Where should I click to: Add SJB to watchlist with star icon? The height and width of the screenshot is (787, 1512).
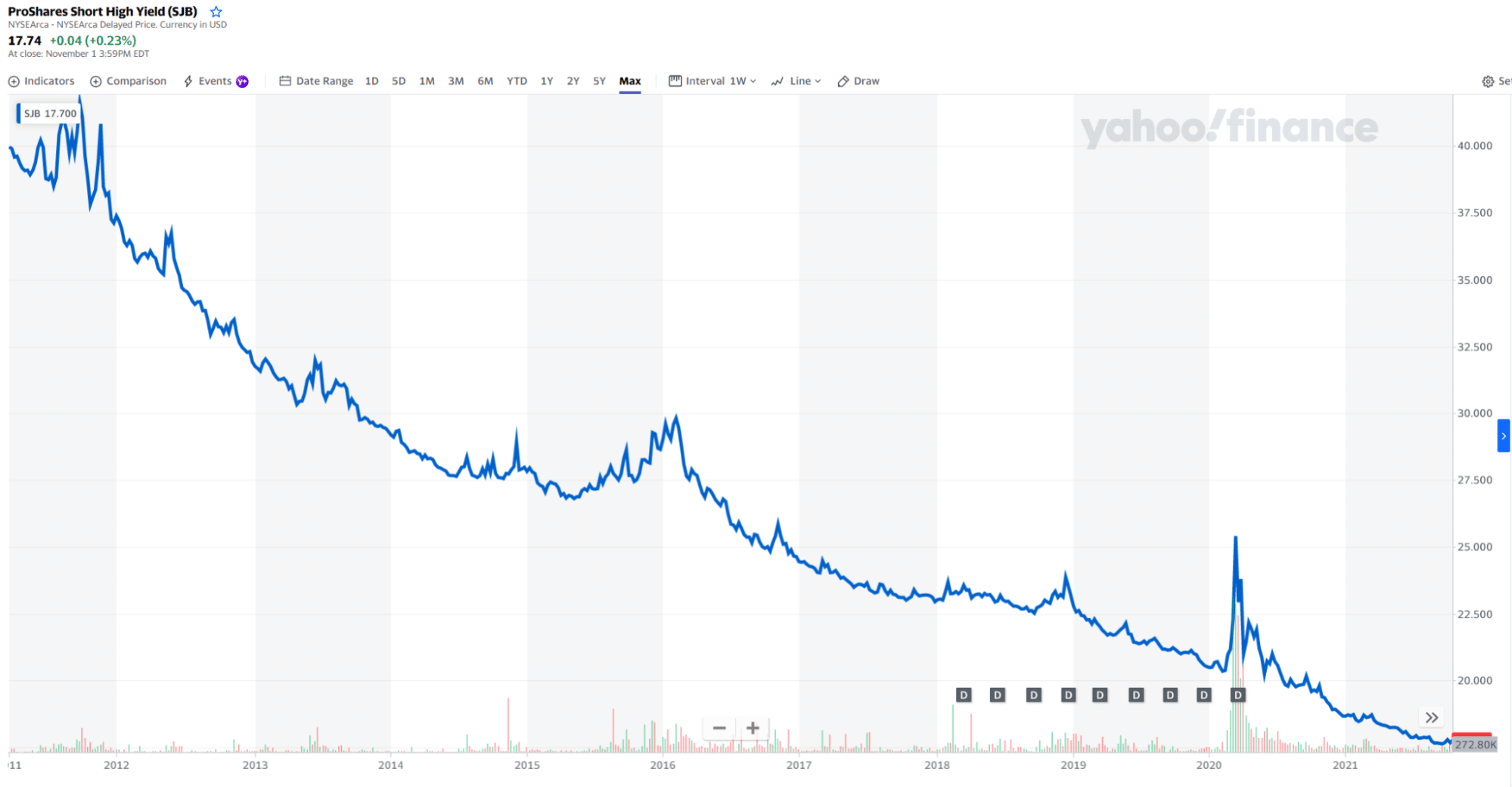click(x=216, y=12)
